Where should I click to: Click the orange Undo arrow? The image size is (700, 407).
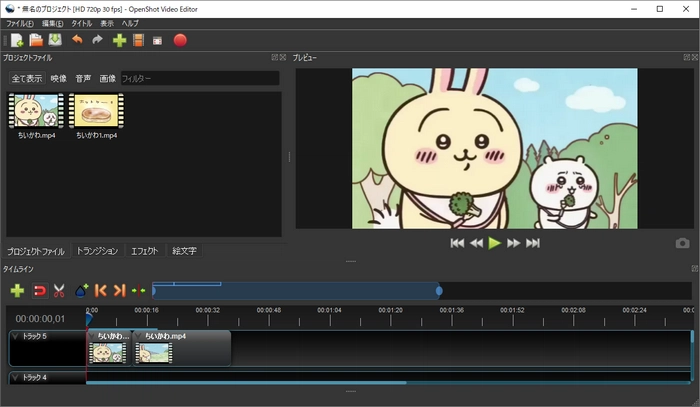[x=77, y=41]
